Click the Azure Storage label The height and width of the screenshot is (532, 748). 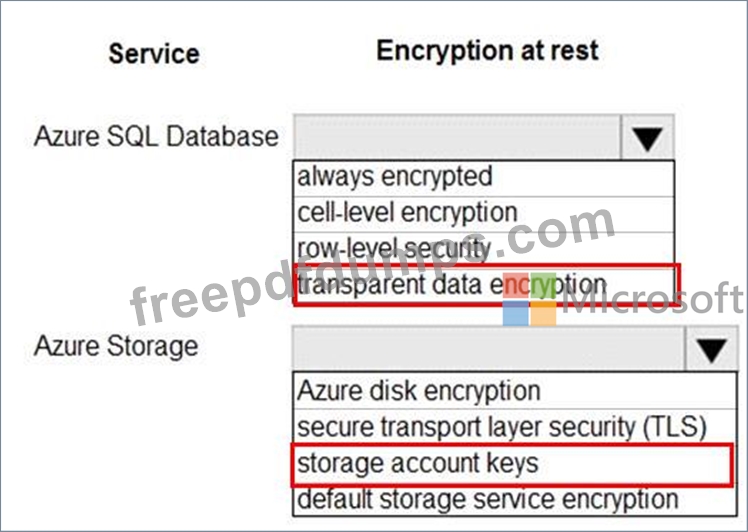pos(116,346)
